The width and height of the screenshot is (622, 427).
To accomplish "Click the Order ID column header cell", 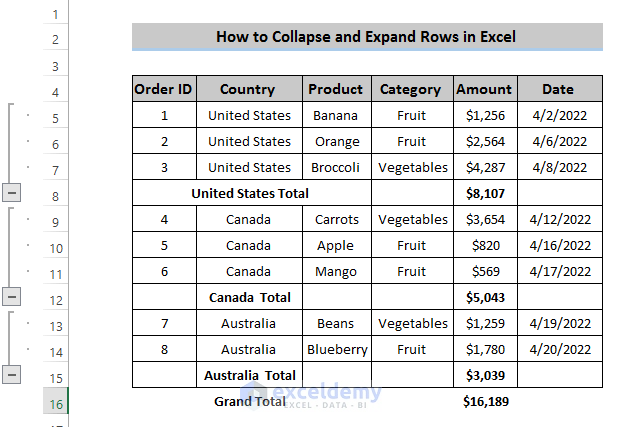I will (x=164, y=89).
